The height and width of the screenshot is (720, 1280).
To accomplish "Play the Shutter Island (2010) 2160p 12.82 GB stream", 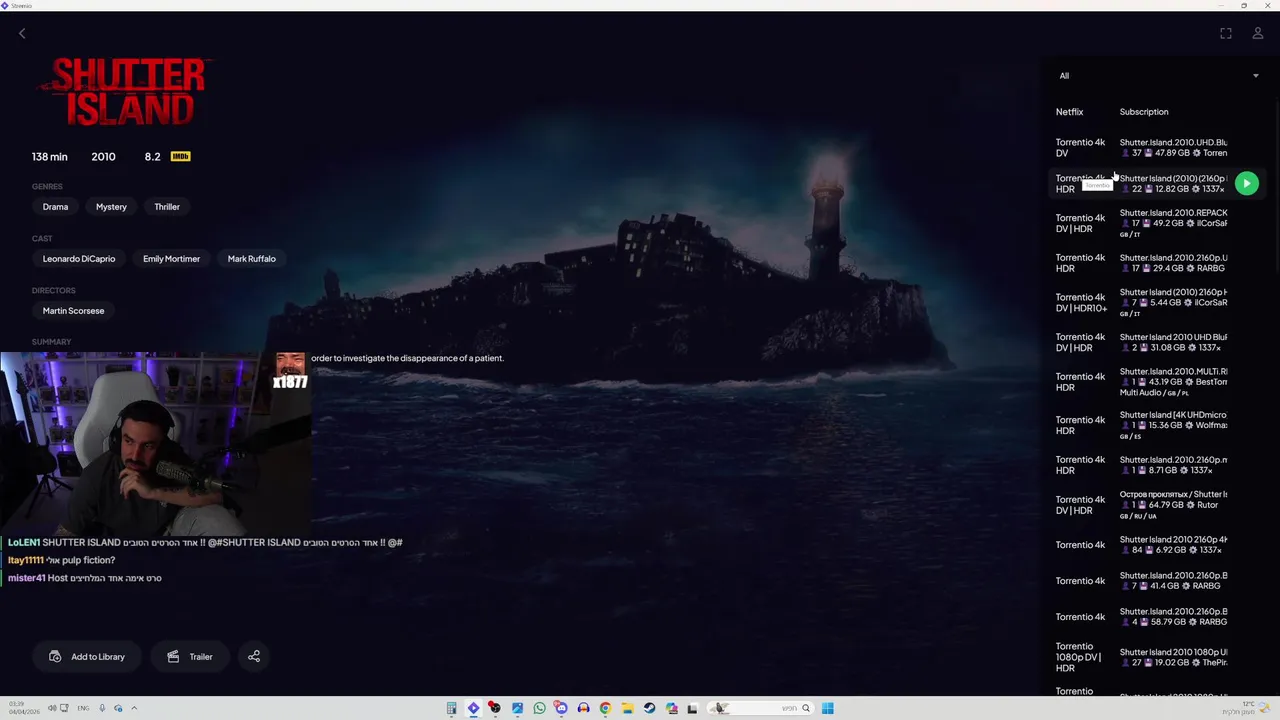I will 1246,183.
